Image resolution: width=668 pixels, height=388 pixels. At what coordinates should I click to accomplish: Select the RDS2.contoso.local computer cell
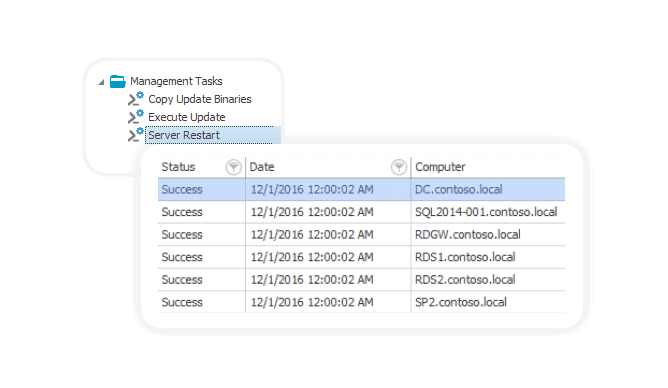[488, 280]
